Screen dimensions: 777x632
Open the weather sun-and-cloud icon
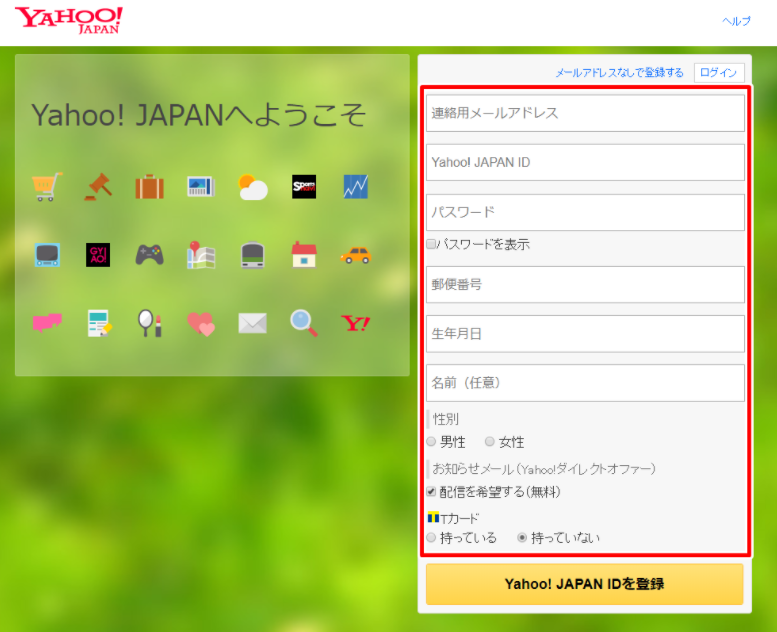[x=253, y=187]
